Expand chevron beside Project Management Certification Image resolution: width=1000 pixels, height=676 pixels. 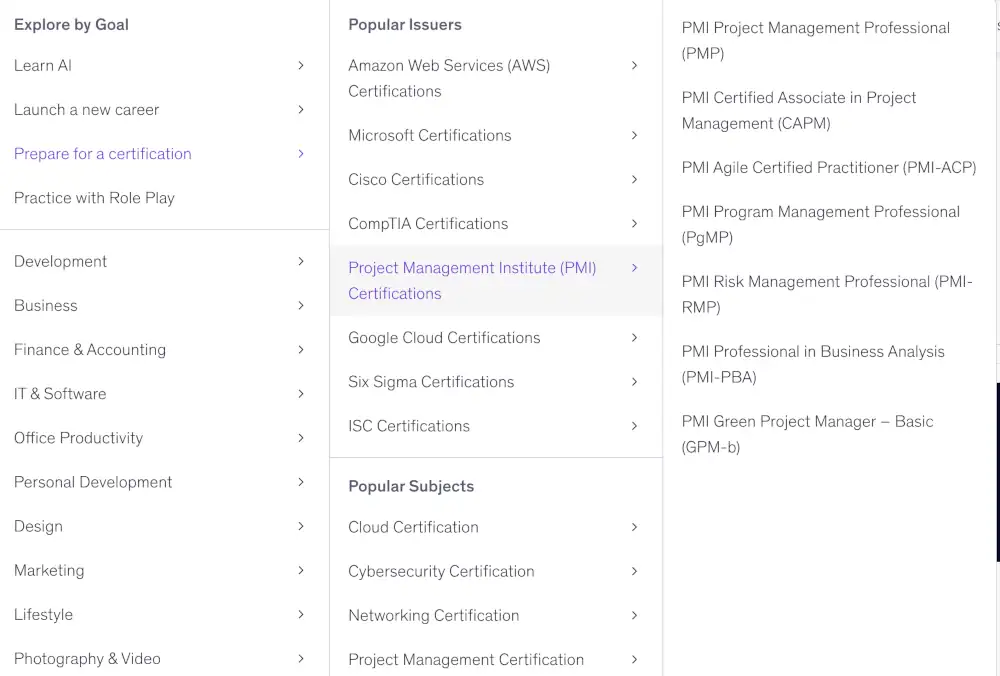click(635, 659)
